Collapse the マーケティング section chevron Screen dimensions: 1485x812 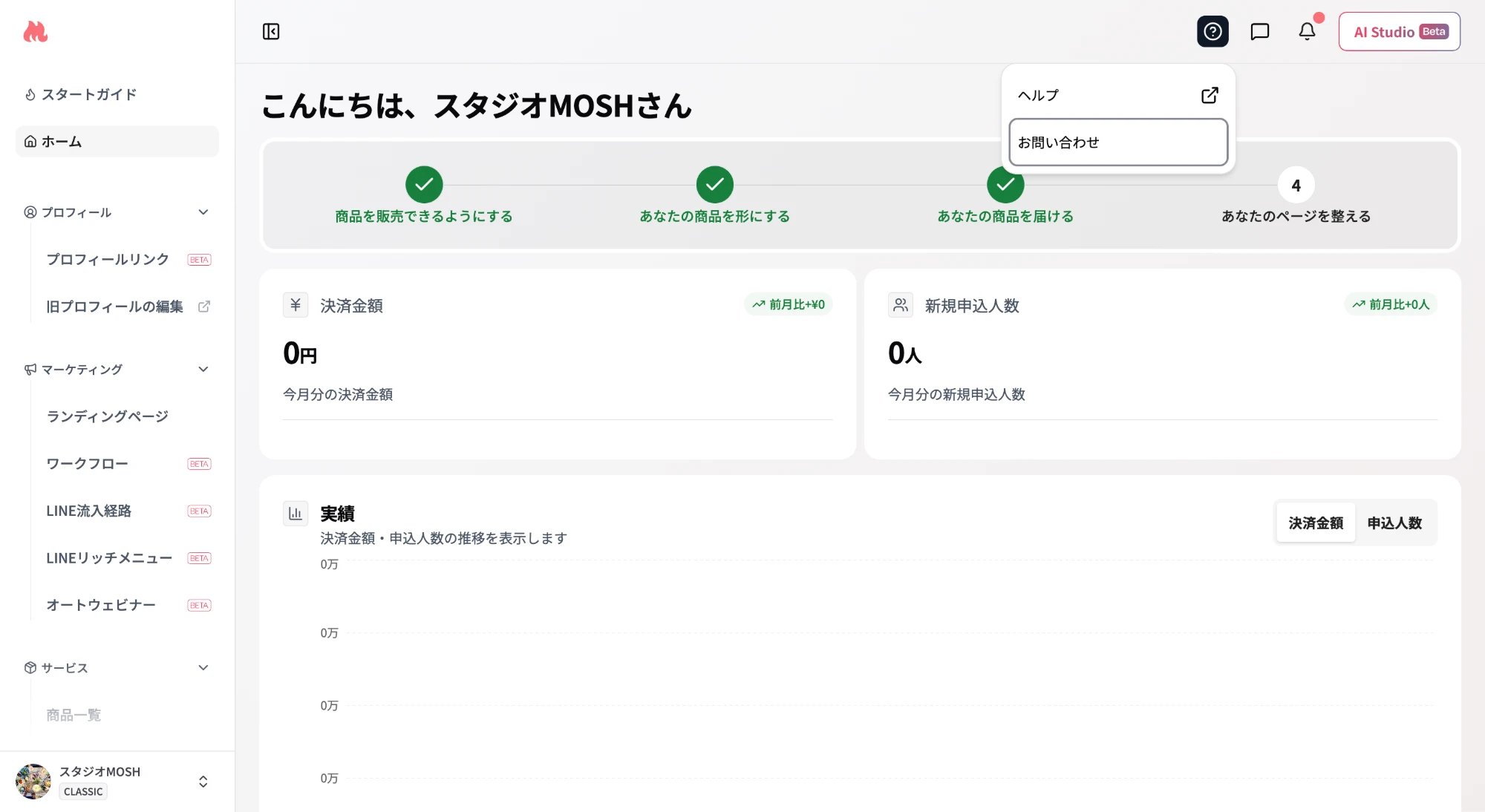pyautogui.click(x=203, y=369)
